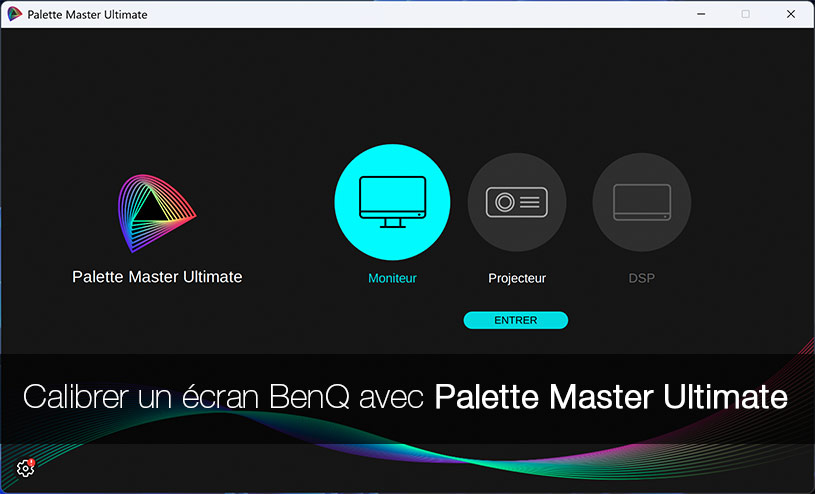Click the Palette Master Ultimate text below the logo
815x494 pixels.
157,277
